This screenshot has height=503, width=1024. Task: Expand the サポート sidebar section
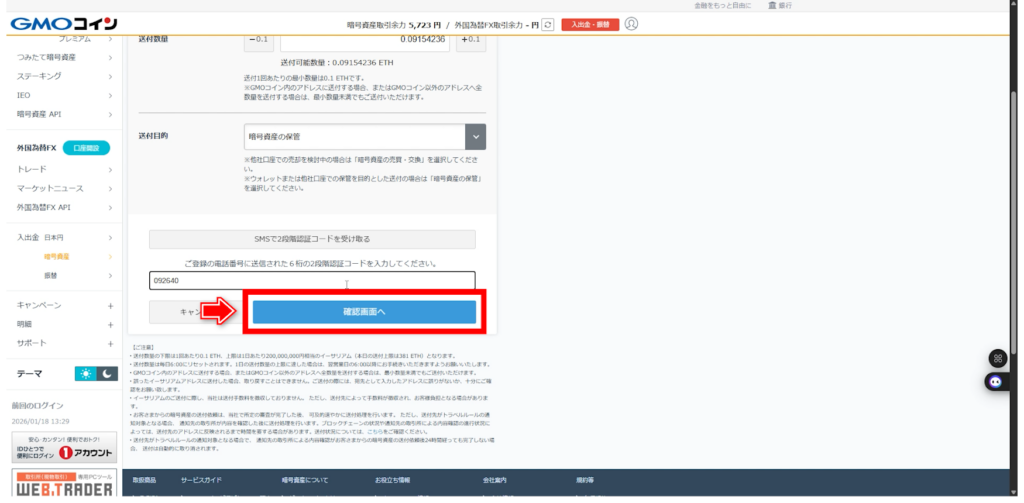tap(63, 343)
